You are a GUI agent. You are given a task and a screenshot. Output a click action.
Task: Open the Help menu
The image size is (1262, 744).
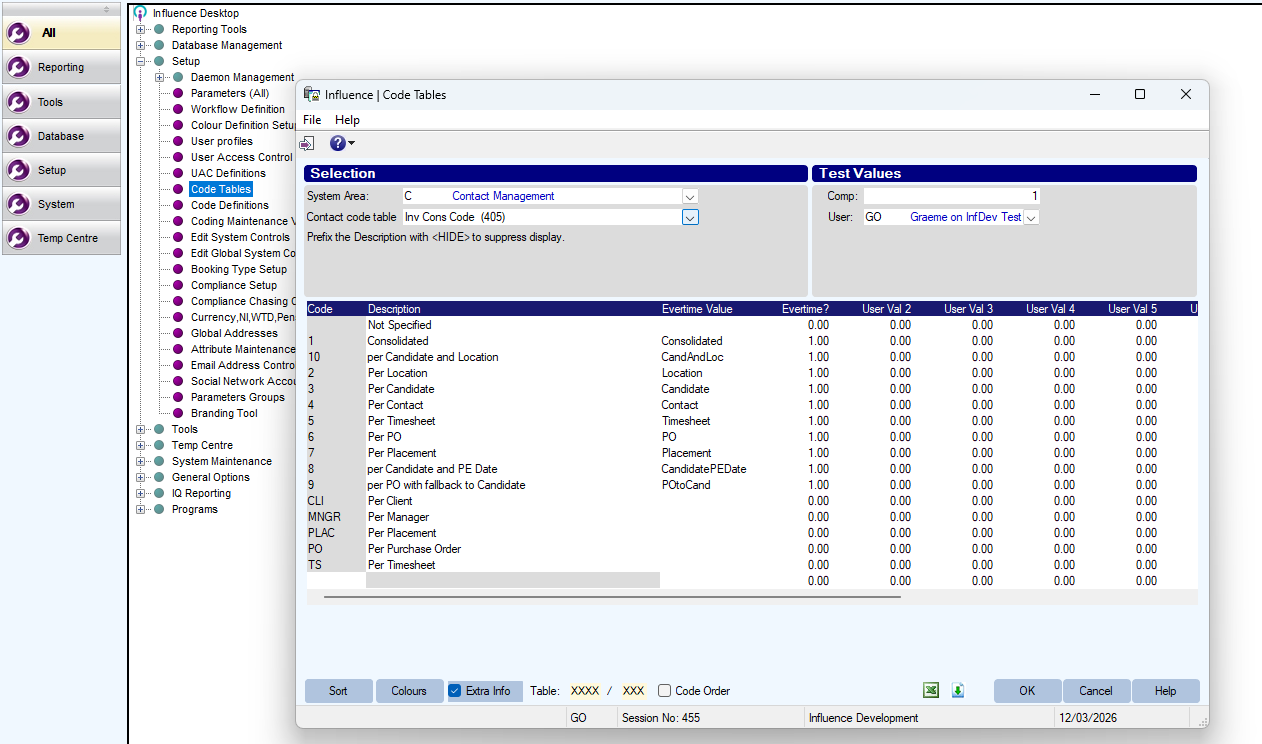(x=346, y=120)
